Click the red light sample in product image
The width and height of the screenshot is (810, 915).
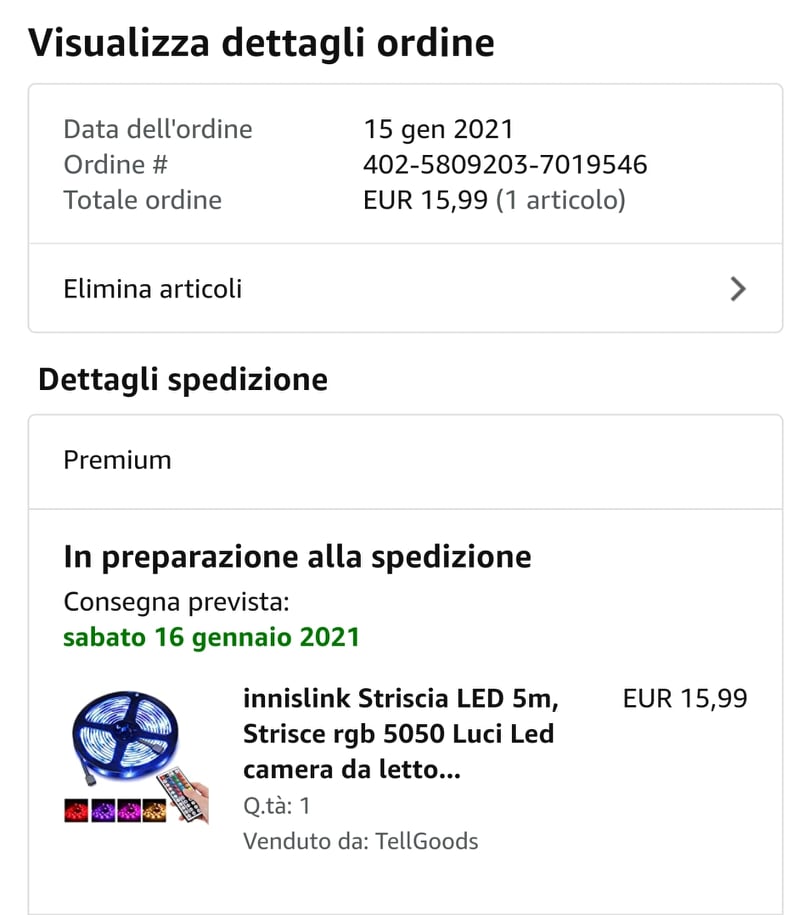[76, 811]
